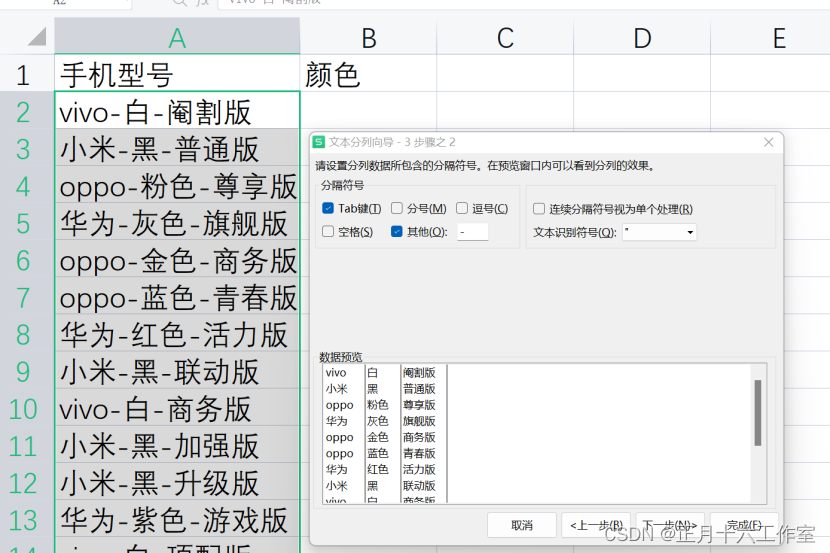
Task: Select column B header
Action: coord(368,37)
